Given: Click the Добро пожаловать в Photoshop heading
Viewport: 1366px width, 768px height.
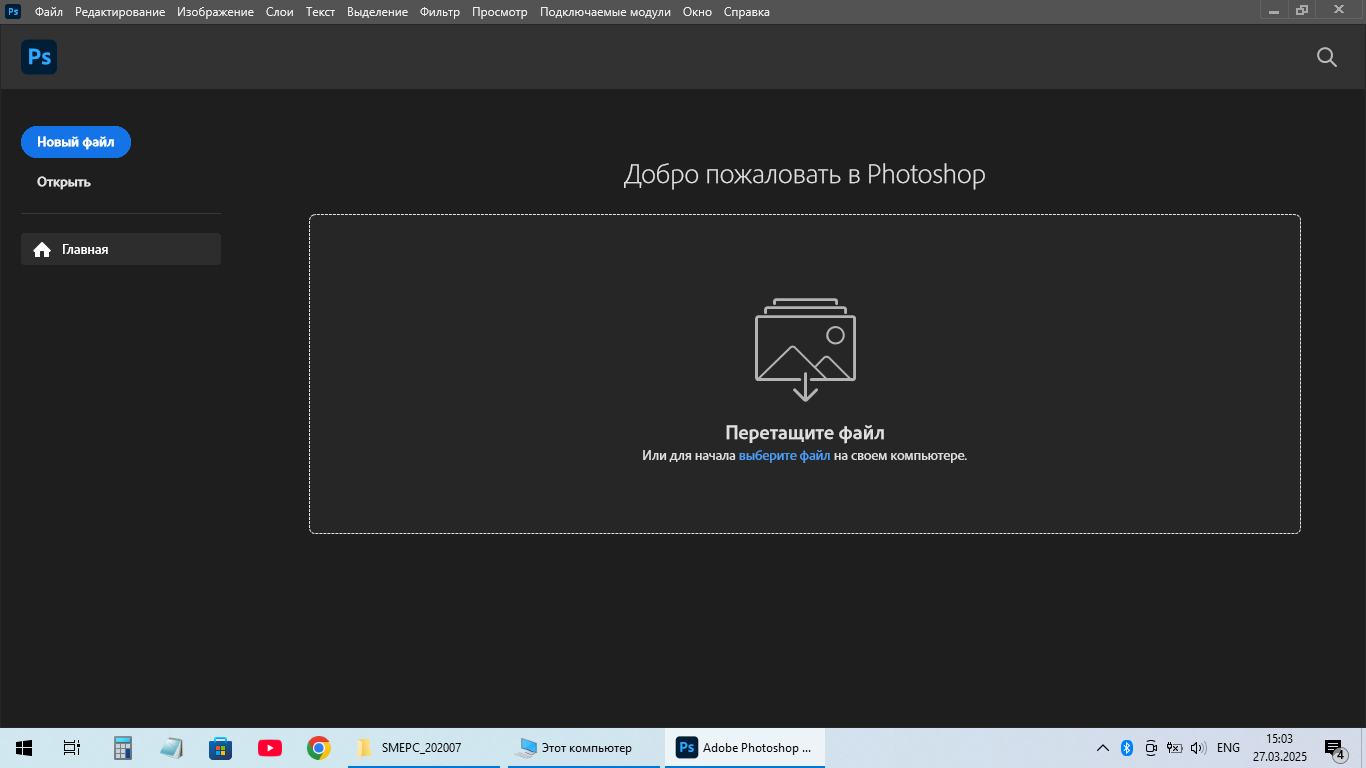Looking at the screenshot, I should (805, 174).
